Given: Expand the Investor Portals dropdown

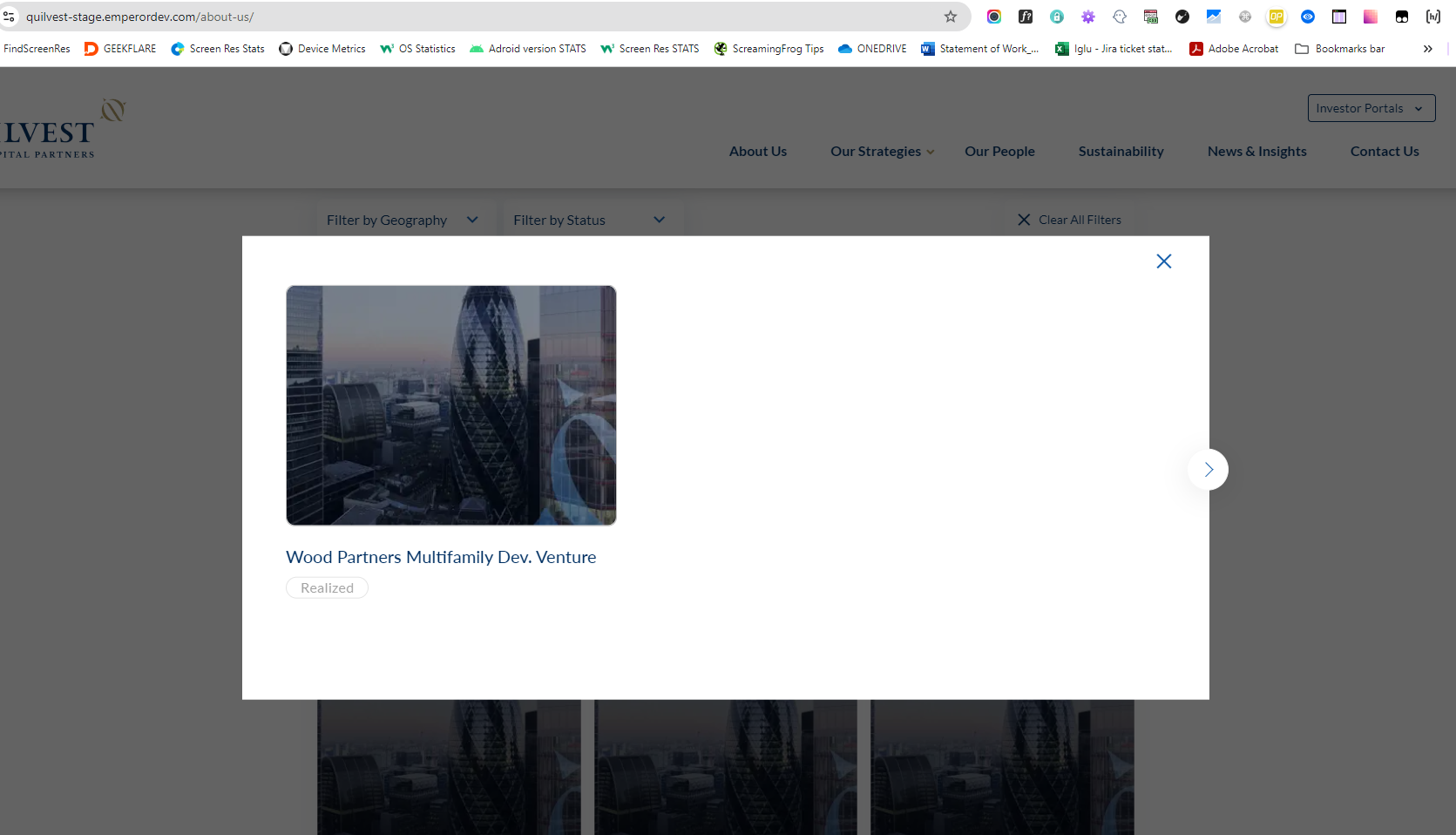Looking at the screenshot, I should [x=1371, y=108].
